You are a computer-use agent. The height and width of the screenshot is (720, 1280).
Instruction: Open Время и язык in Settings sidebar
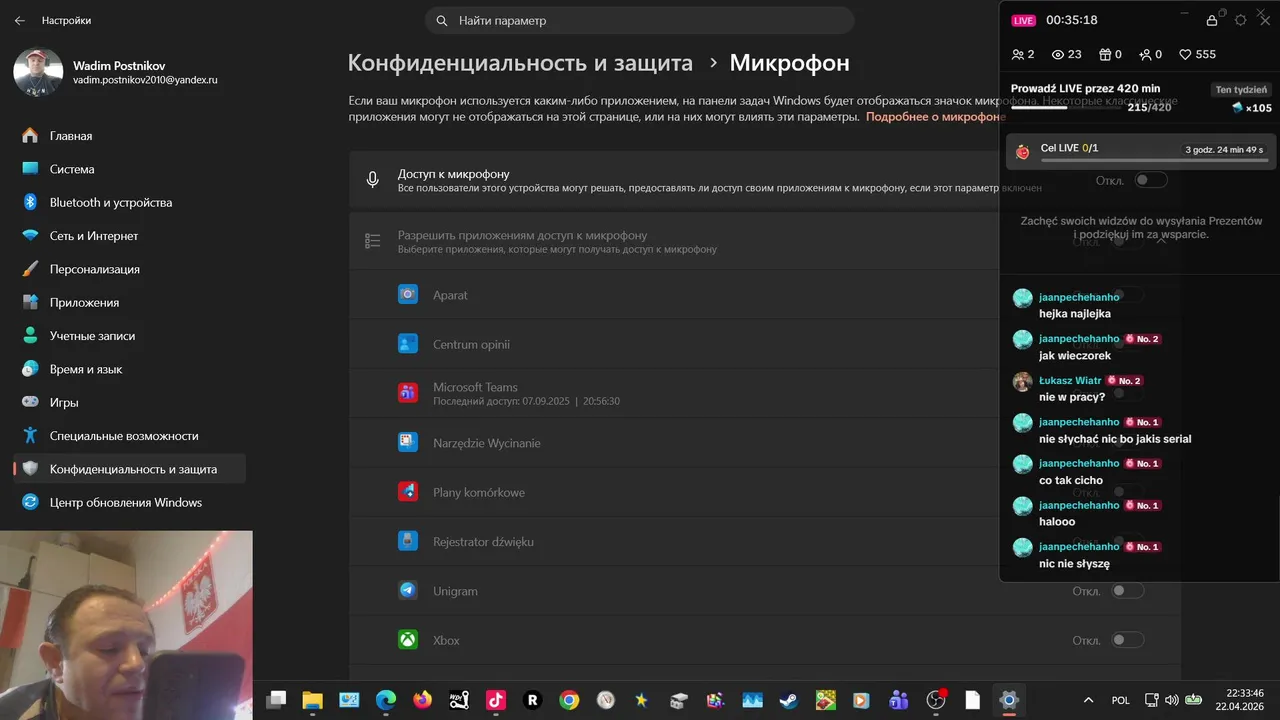click(x=129, y=369)
